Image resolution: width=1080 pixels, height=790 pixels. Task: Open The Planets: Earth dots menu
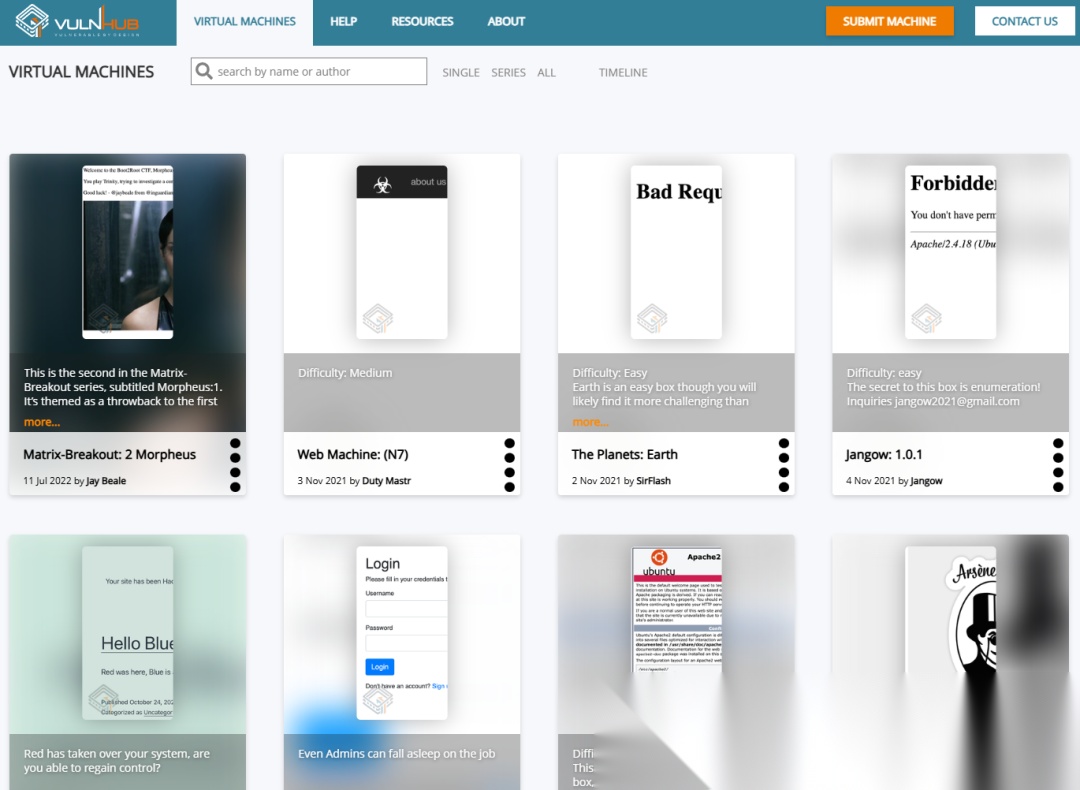click(x=783, y=465)
